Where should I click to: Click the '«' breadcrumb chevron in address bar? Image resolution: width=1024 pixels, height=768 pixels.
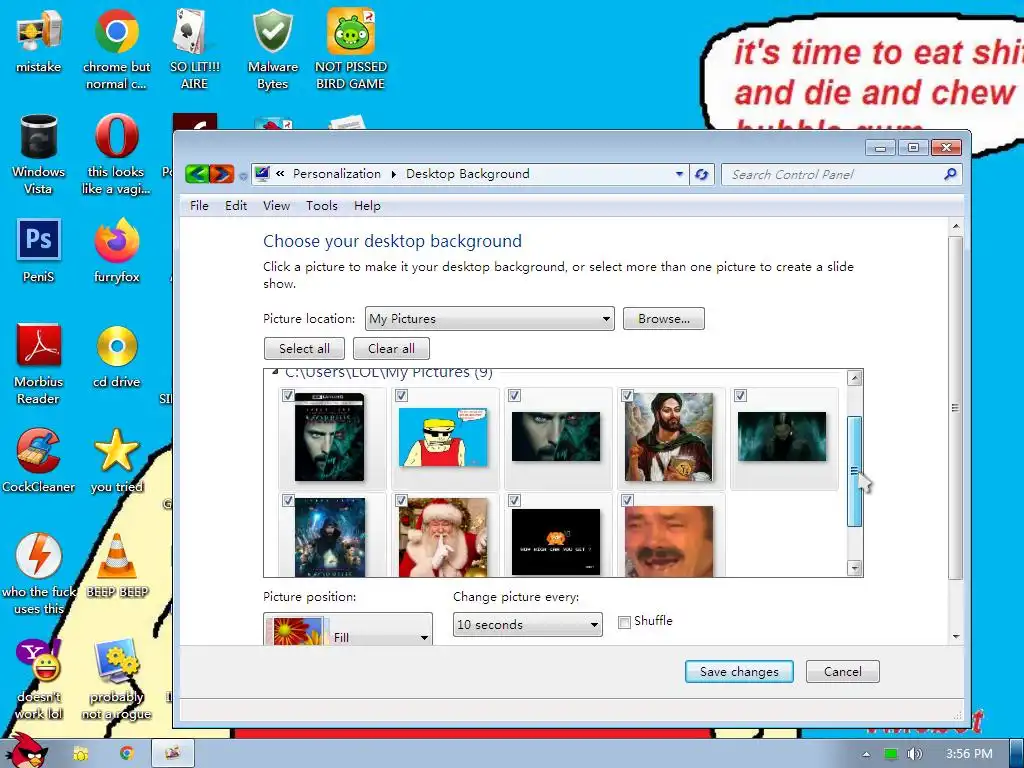(280, 174)
